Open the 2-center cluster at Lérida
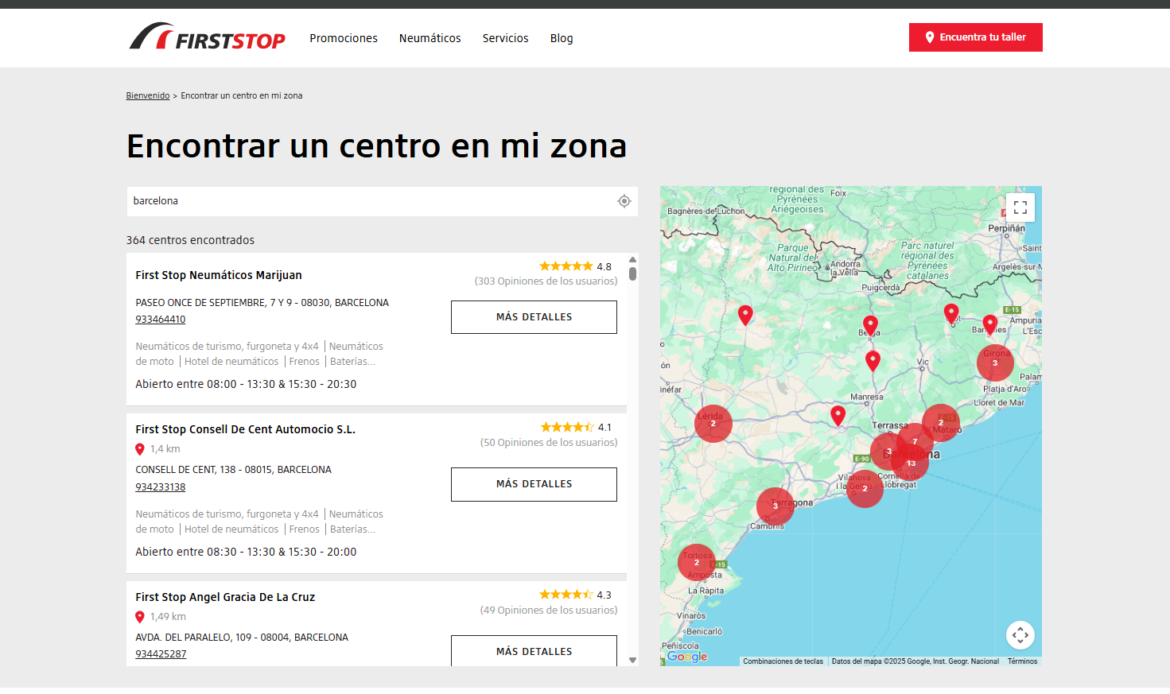1170x694 pixels. (x=713, y=424)
